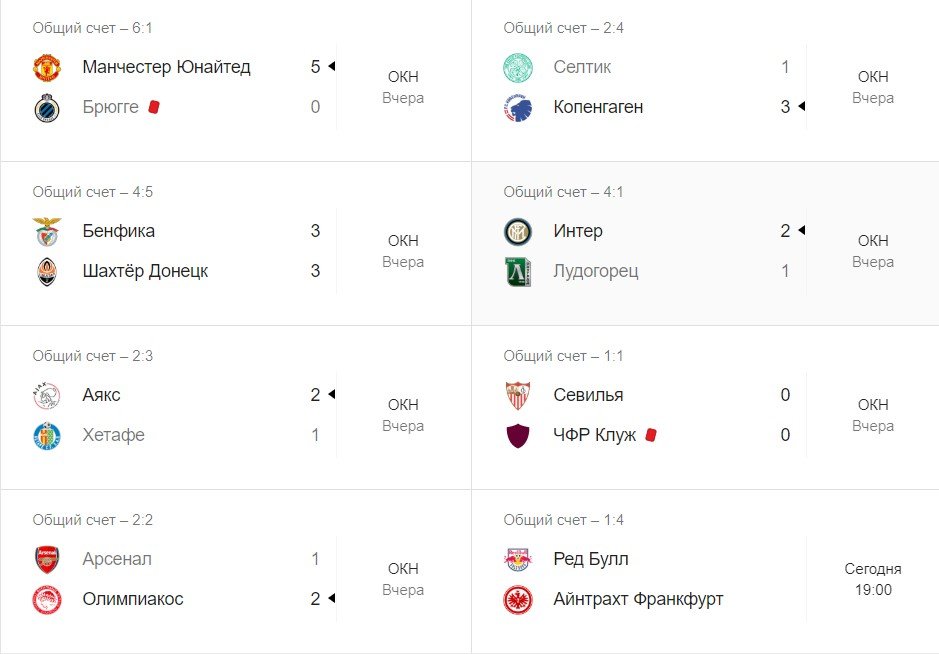This screenshot has width=939, height=654.
Task: Select the Хетафе team name
Action: tap(113, 435)
